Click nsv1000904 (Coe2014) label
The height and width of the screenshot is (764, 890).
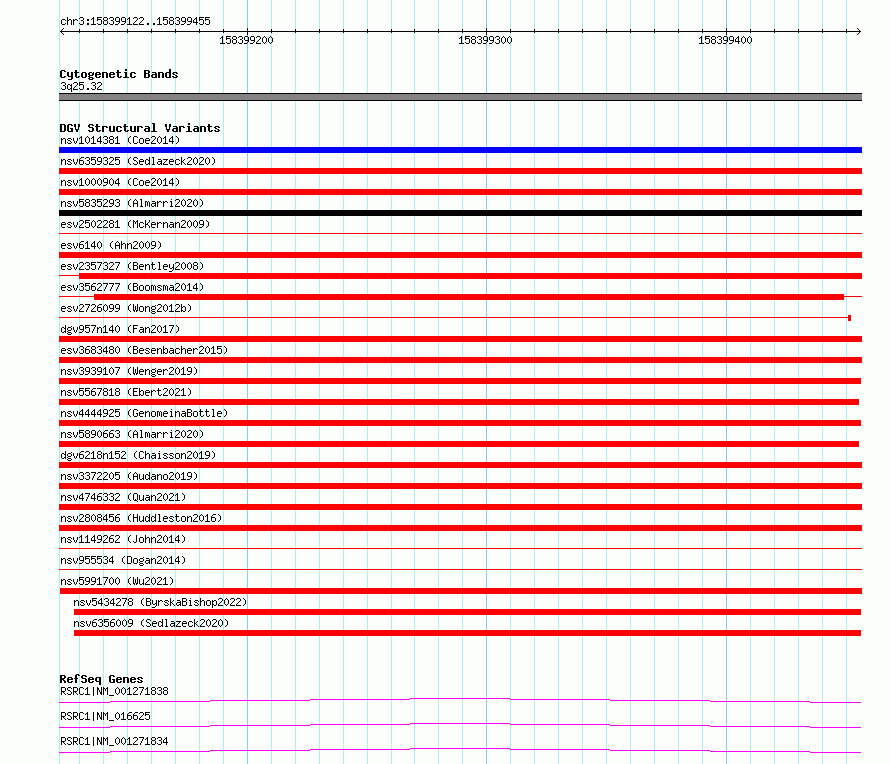pyautogui.click(x=120, y=182)
